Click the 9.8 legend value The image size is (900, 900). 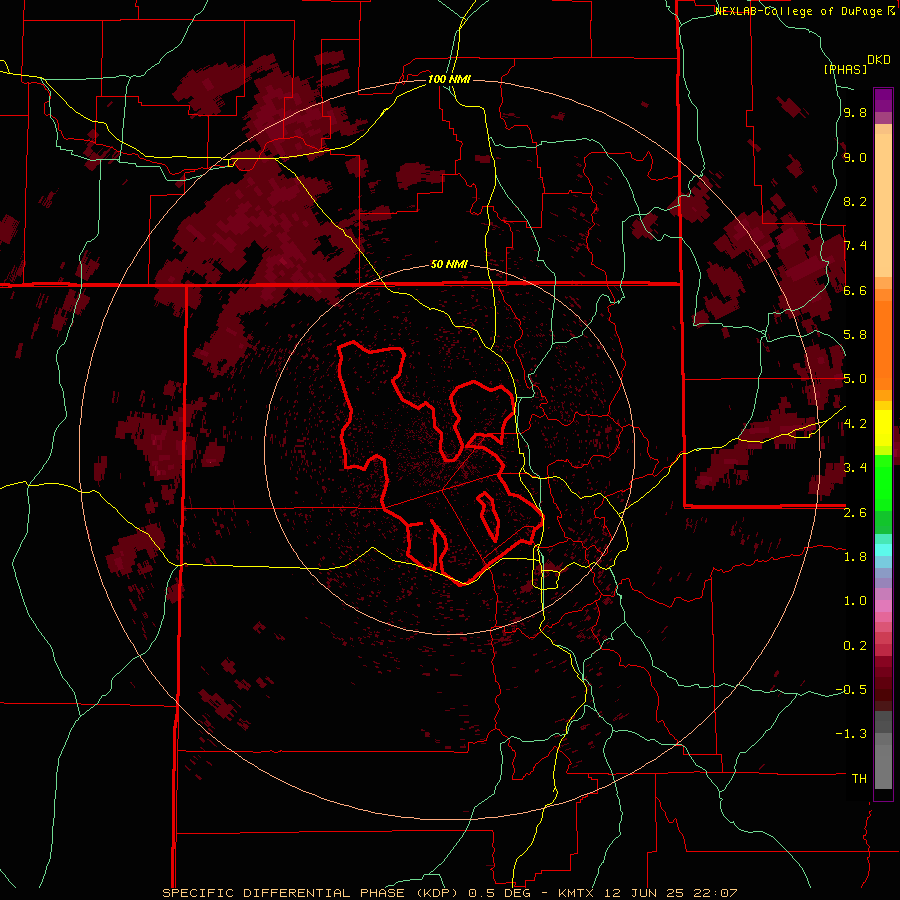[x=855, y=113]
